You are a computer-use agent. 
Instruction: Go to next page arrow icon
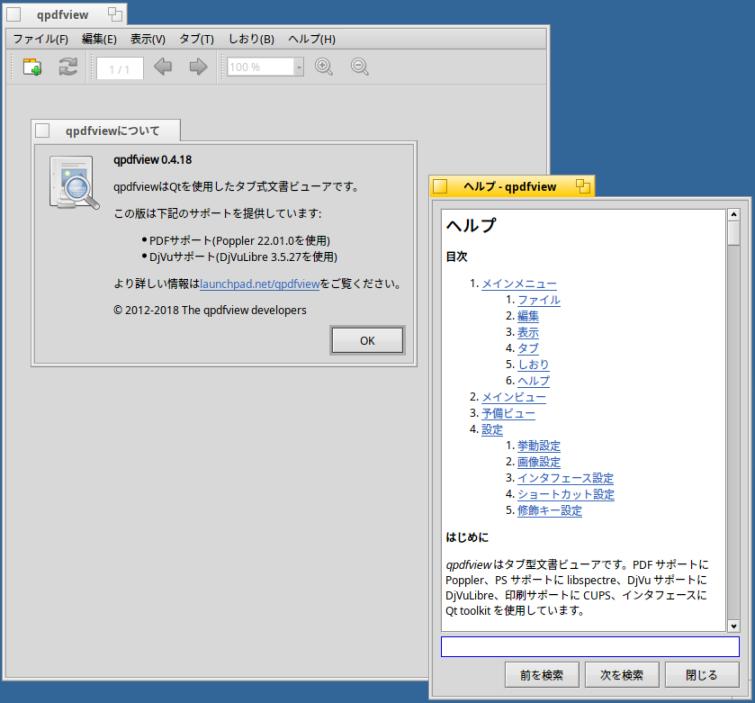[x=198, y=66]
